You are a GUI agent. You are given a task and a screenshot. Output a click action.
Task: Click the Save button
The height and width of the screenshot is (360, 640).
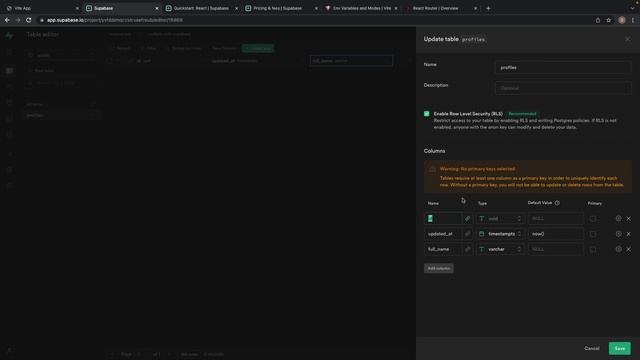click(x=620, y=348)
